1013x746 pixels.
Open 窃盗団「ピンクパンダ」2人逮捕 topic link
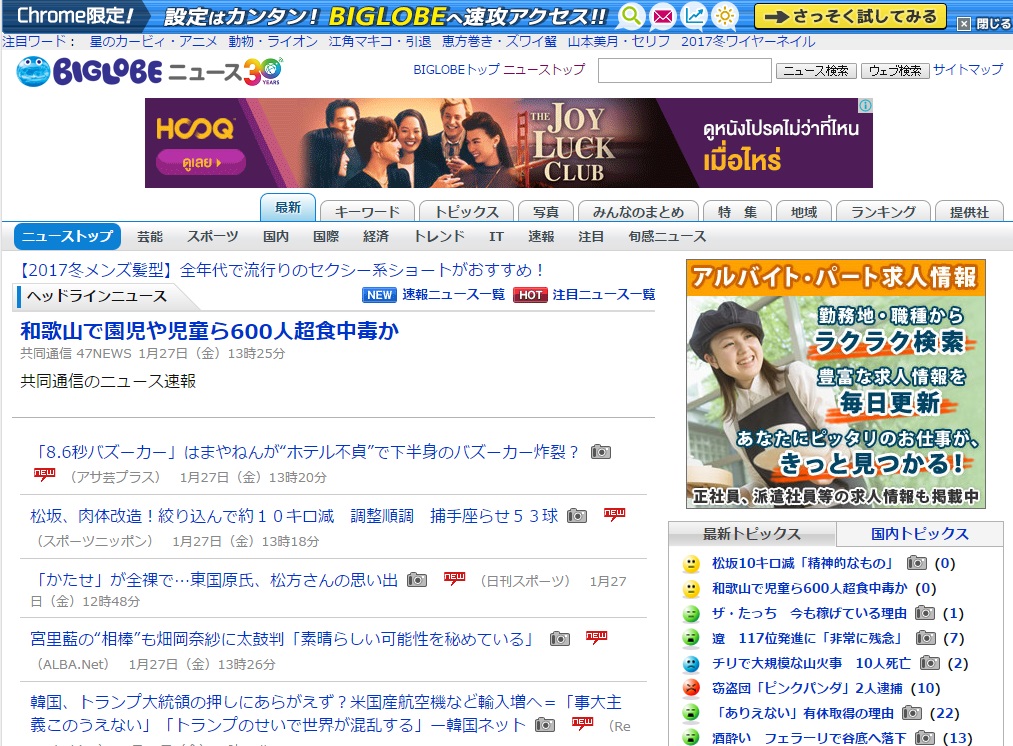[807, 688]
